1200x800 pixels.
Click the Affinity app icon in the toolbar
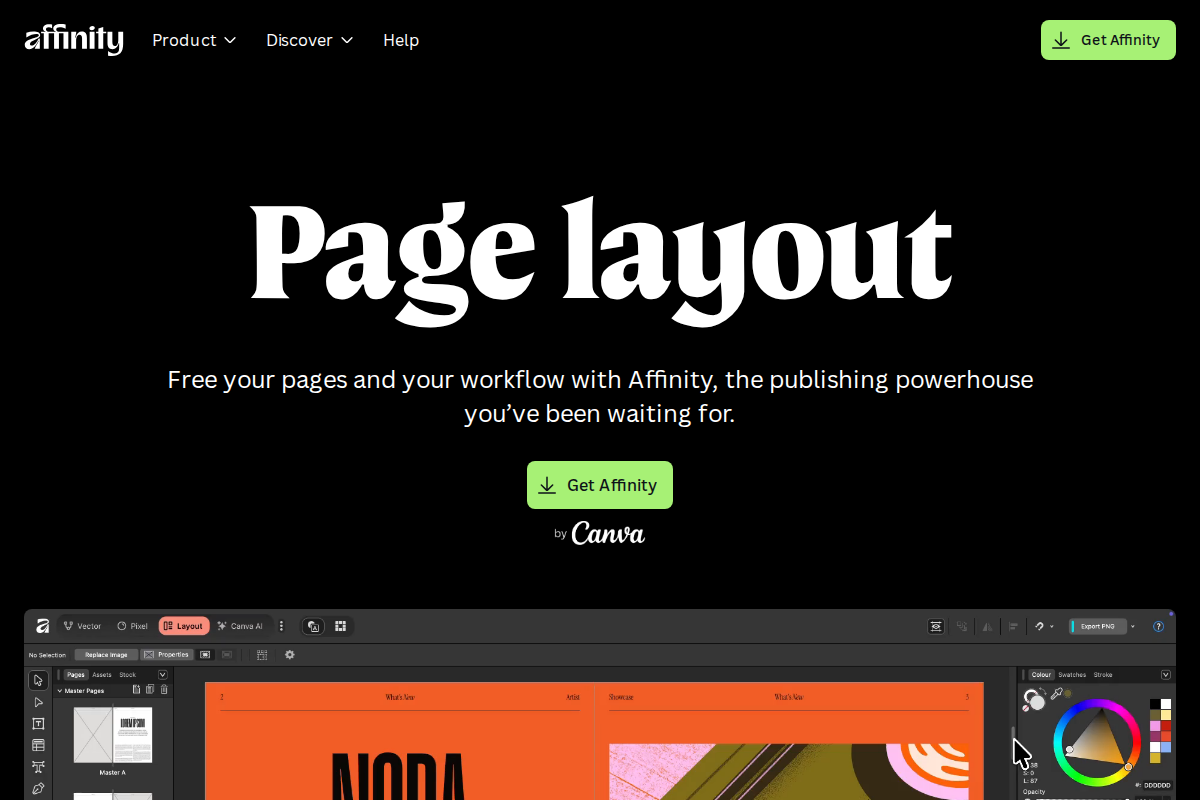coord(42,626)
